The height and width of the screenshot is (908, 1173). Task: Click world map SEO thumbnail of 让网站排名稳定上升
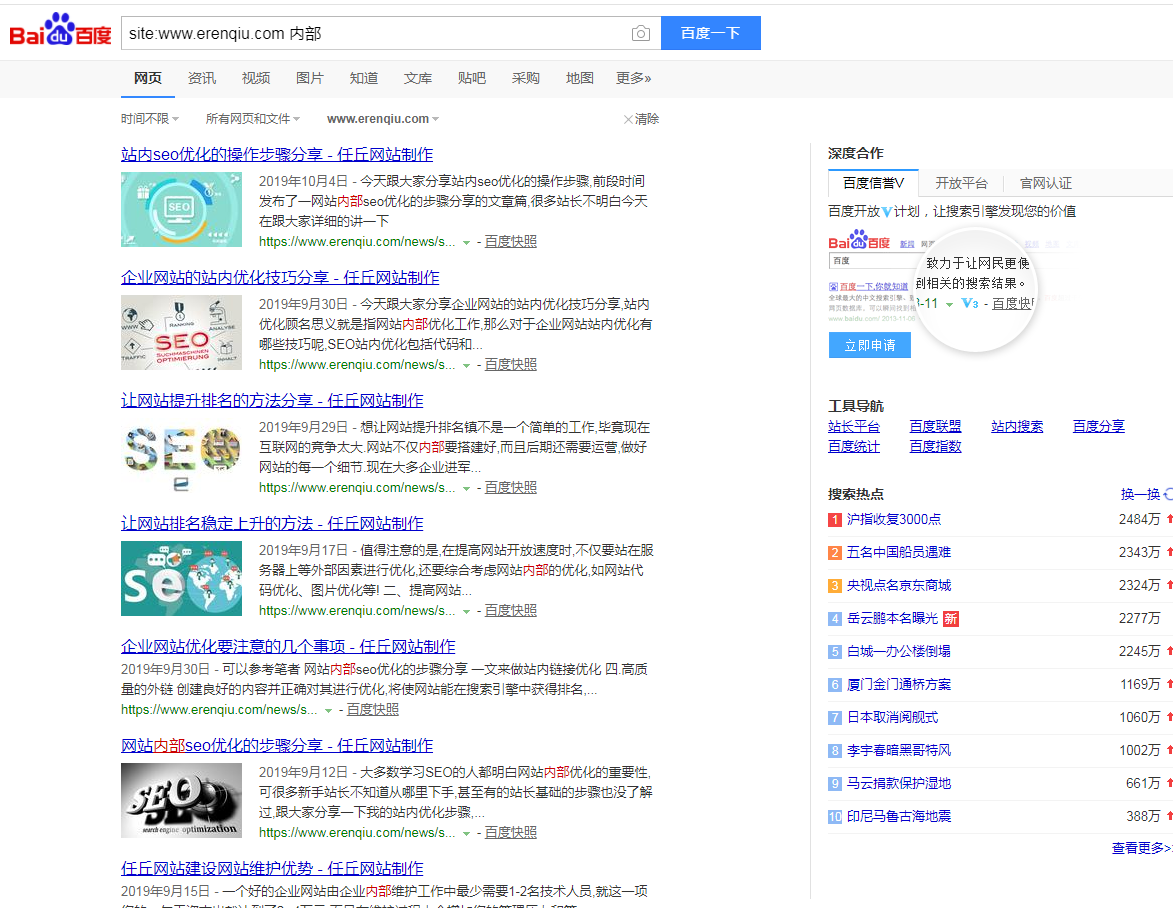[x=181, y=578]
